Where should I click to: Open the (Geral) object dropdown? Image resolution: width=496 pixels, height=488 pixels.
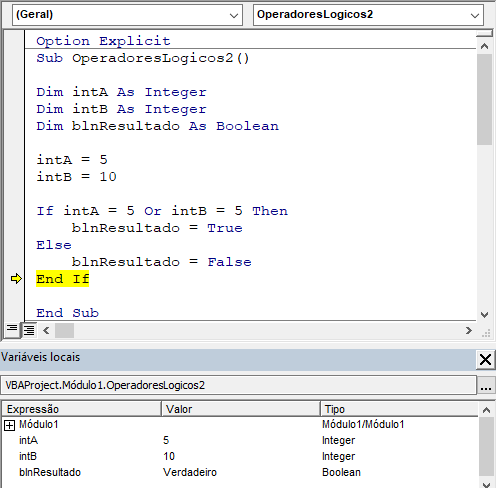(x=127, y=15)
